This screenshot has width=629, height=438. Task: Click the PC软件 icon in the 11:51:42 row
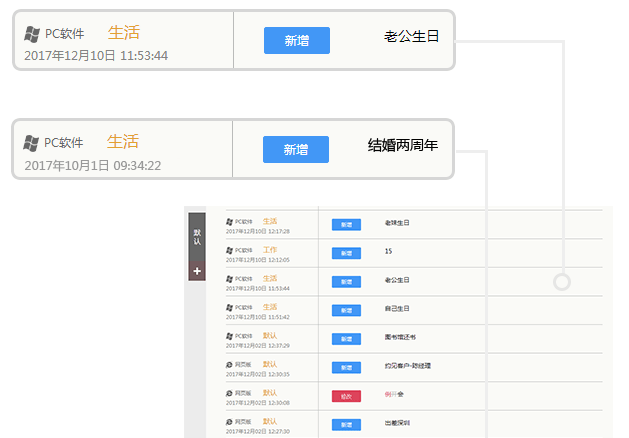tap(229, 307)
